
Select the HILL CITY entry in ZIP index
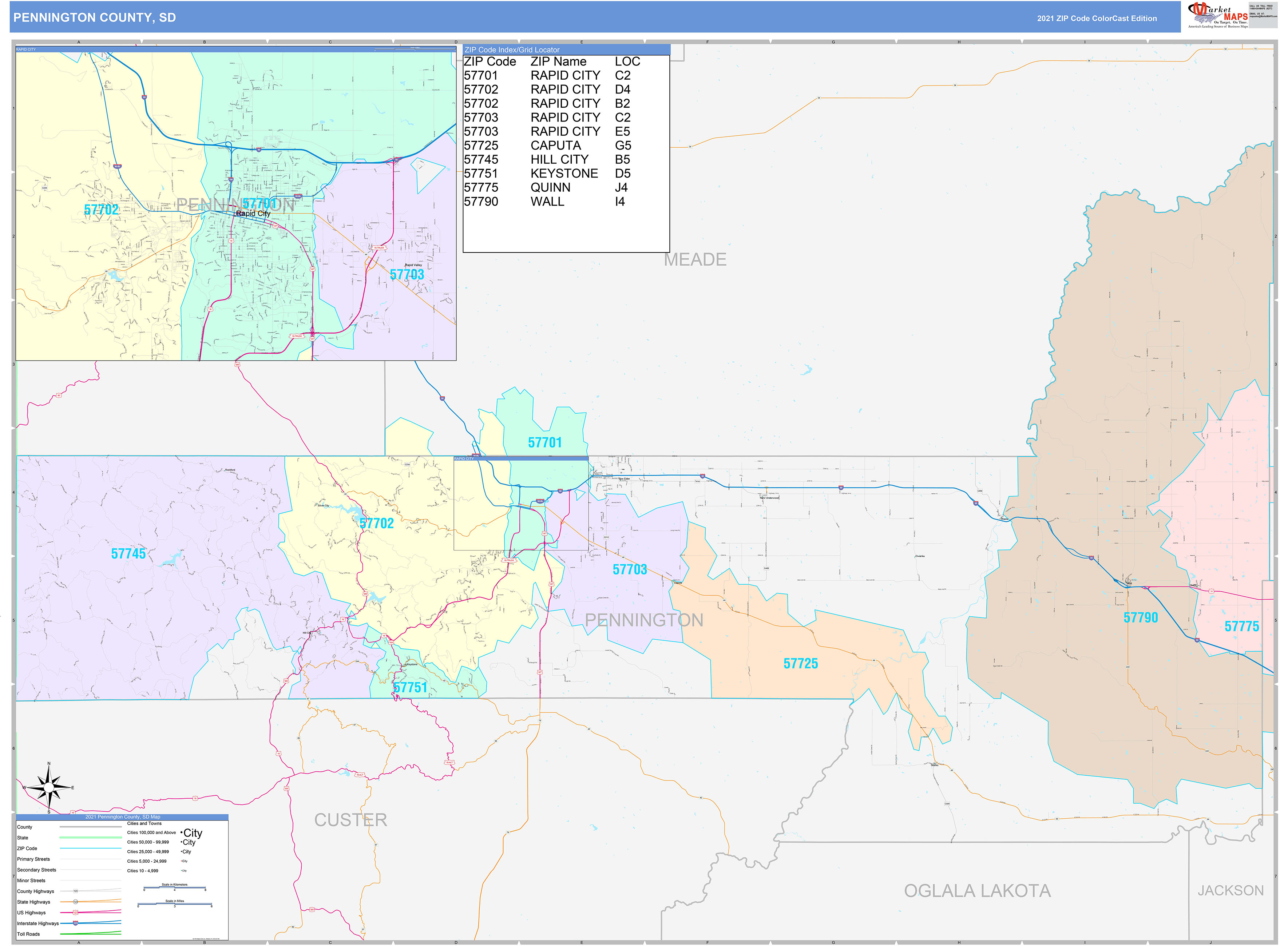(559, 160)
